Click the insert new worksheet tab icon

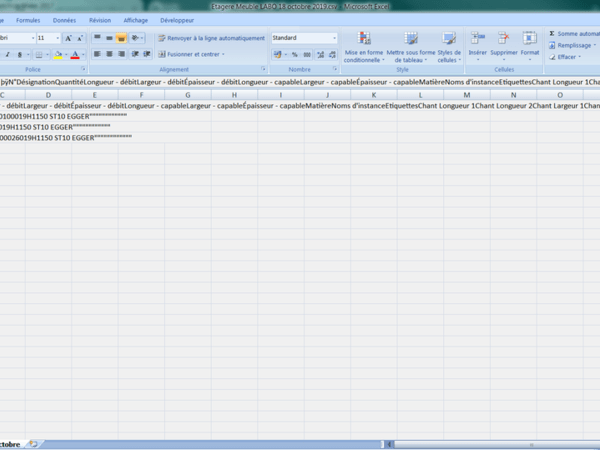[x=33, y=442]
